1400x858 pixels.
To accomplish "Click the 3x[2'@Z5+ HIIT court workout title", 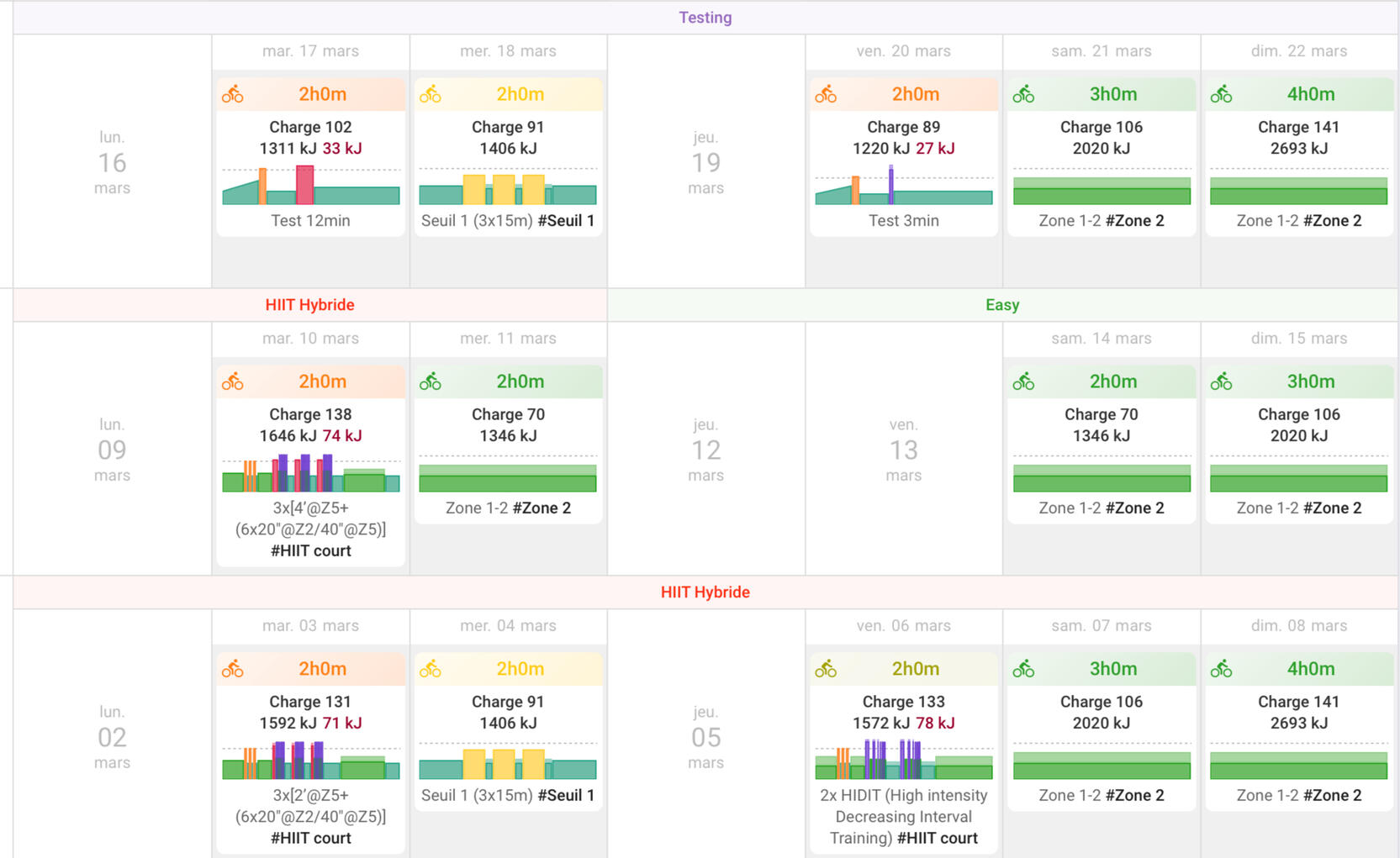I will [311, 817].
